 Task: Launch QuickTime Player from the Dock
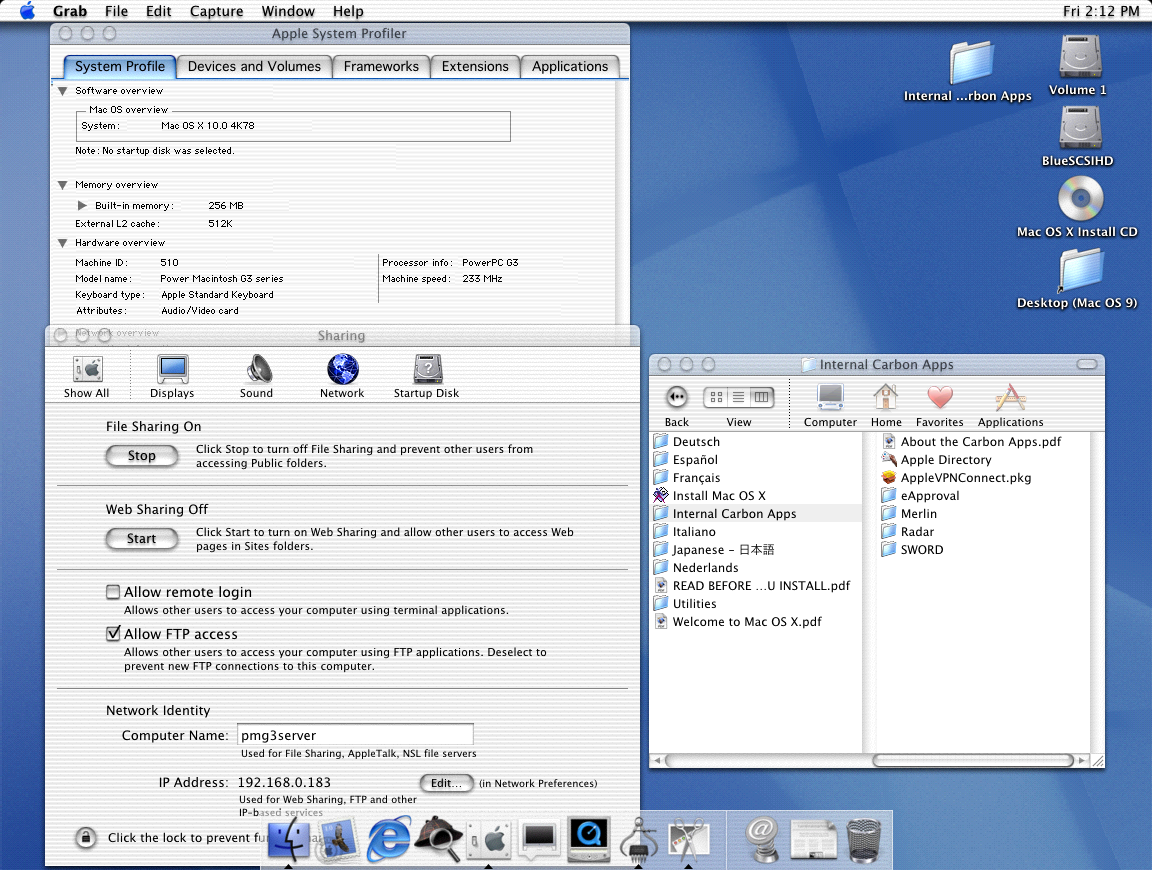click(588, 839)
